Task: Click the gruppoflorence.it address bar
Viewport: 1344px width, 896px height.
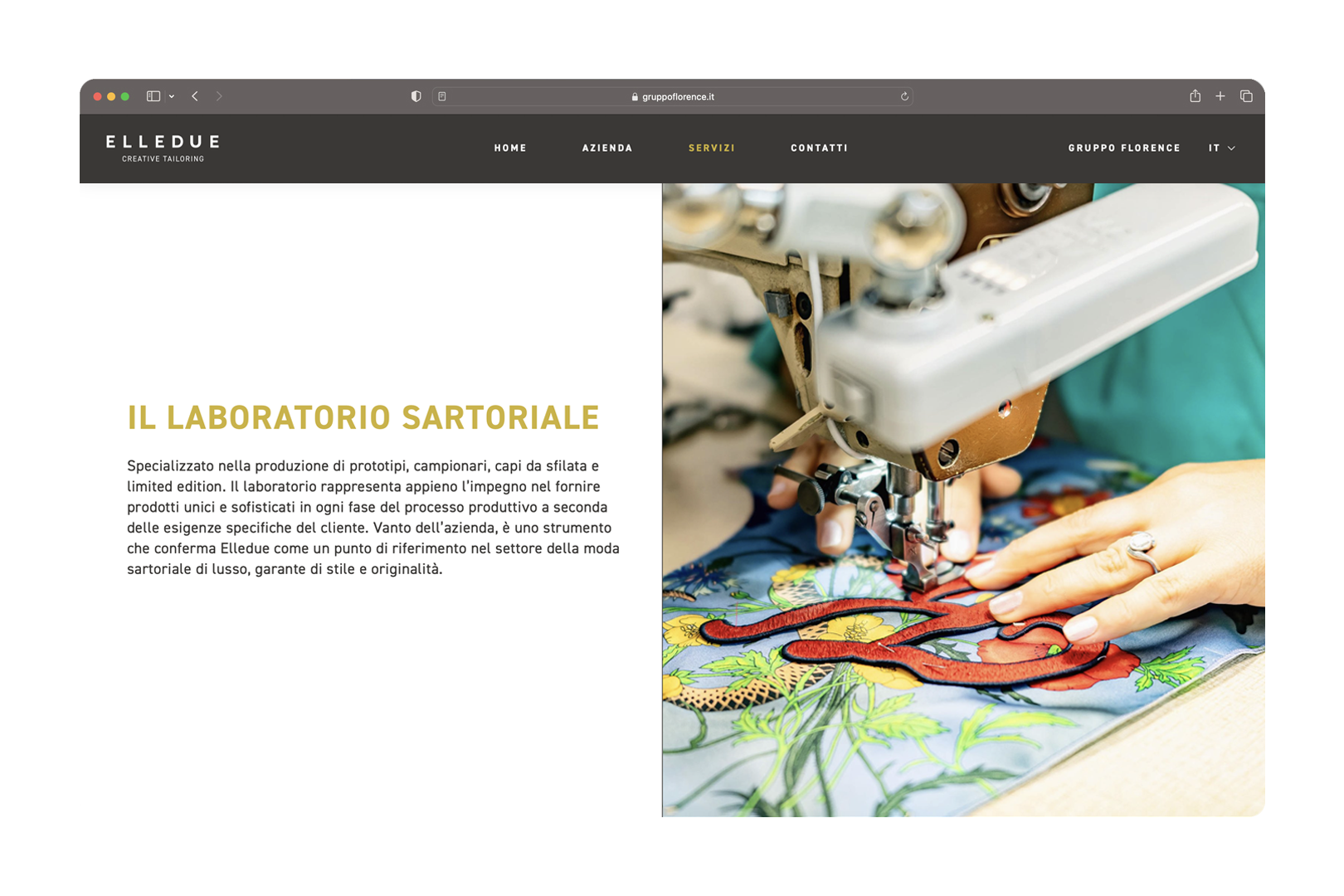Action: (673, 96)
